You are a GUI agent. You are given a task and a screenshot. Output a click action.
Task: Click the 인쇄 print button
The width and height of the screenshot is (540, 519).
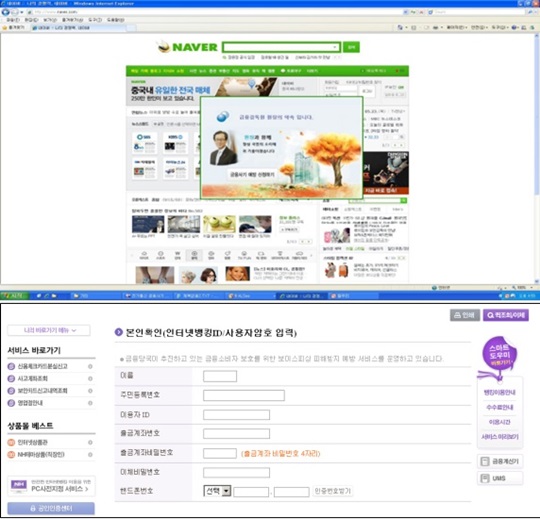click(465, 315)
